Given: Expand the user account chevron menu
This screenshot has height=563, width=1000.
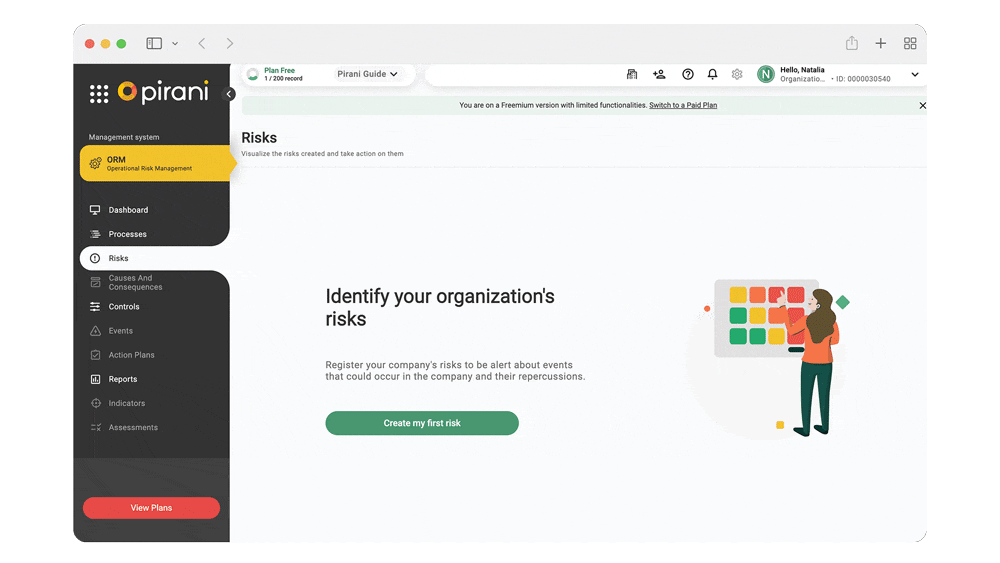Looking at the screenshot, I should pyautogui.click(x=914, y=74).
